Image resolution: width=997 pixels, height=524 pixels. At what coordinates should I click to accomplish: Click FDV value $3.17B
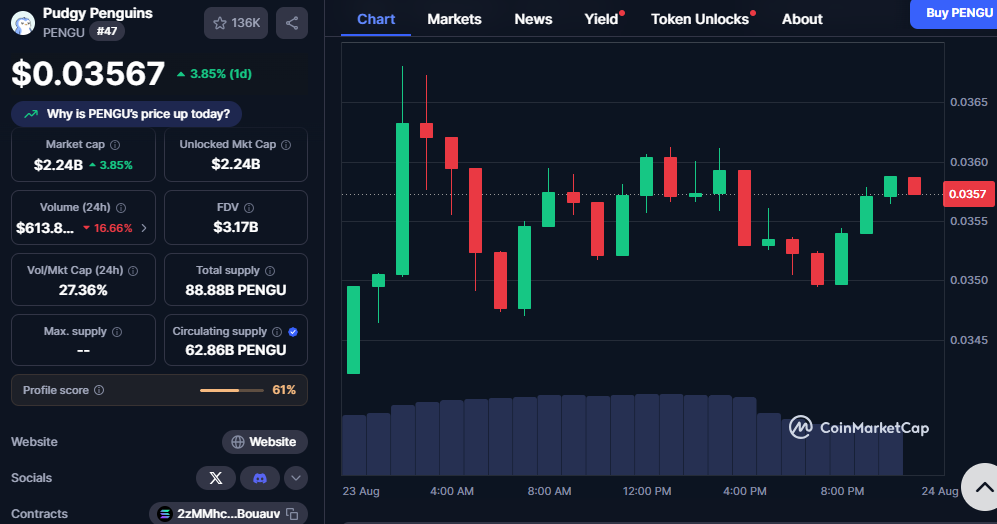tap(236, 227)
